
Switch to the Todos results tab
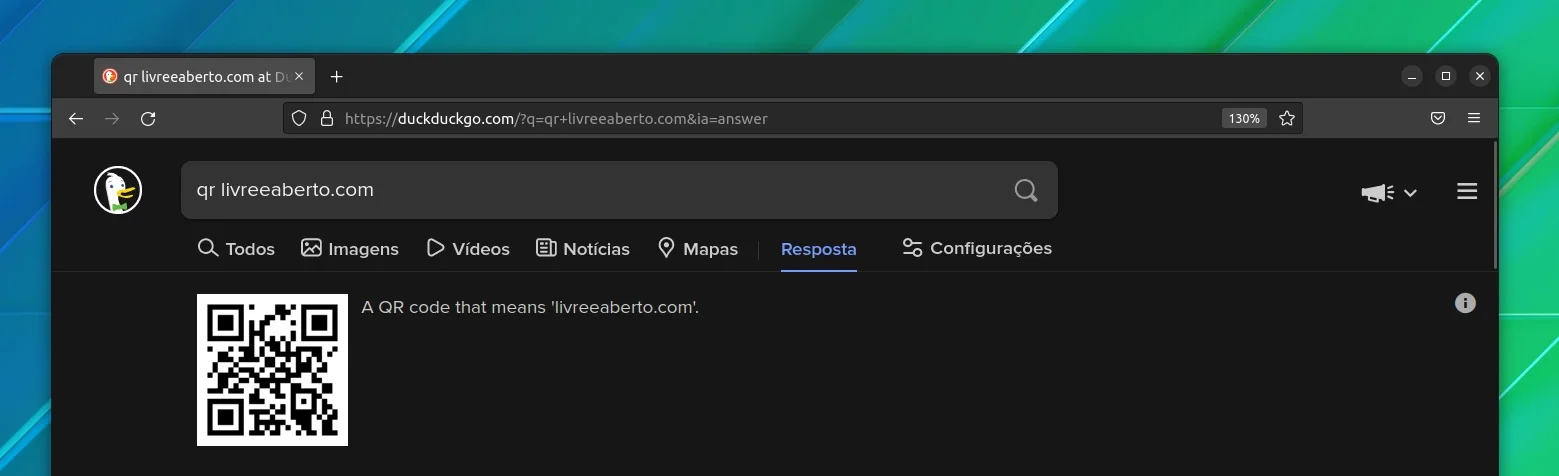tap(236, 248)
